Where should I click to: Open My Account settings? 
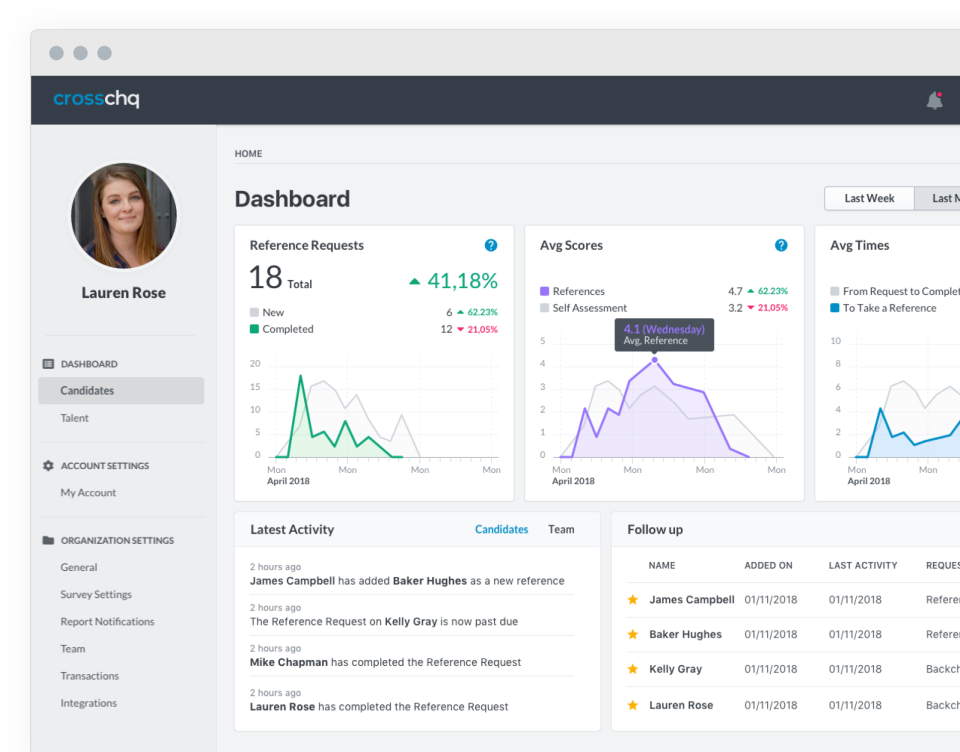88,492
